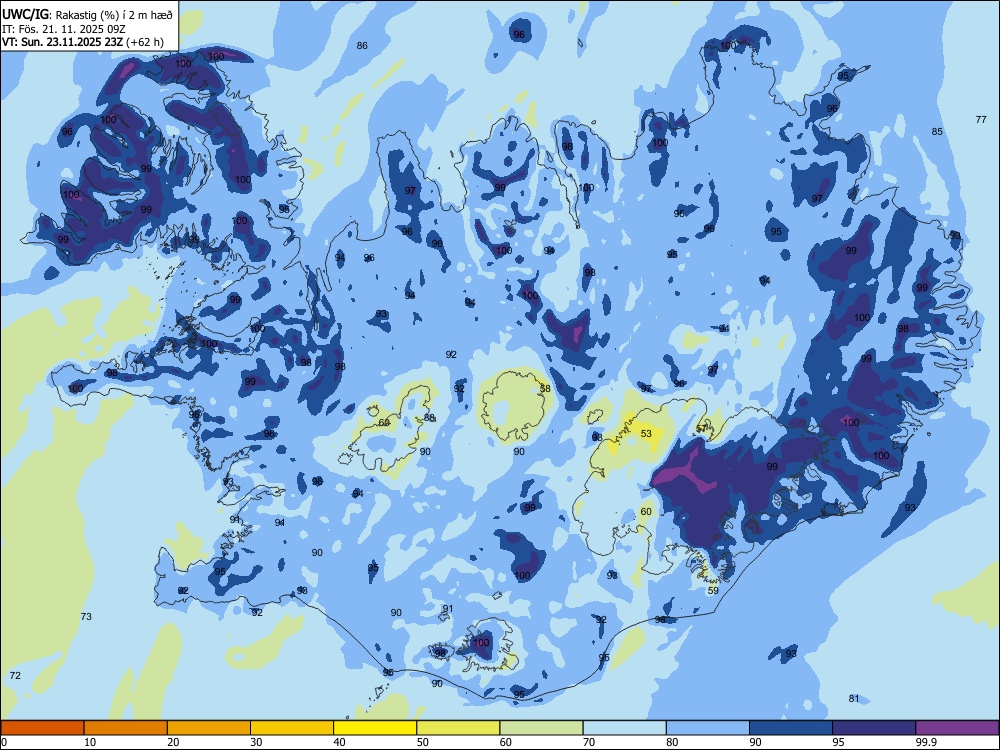Click the legend tick label "99.9"
The image size is (1000, 750).
(926, 742)
